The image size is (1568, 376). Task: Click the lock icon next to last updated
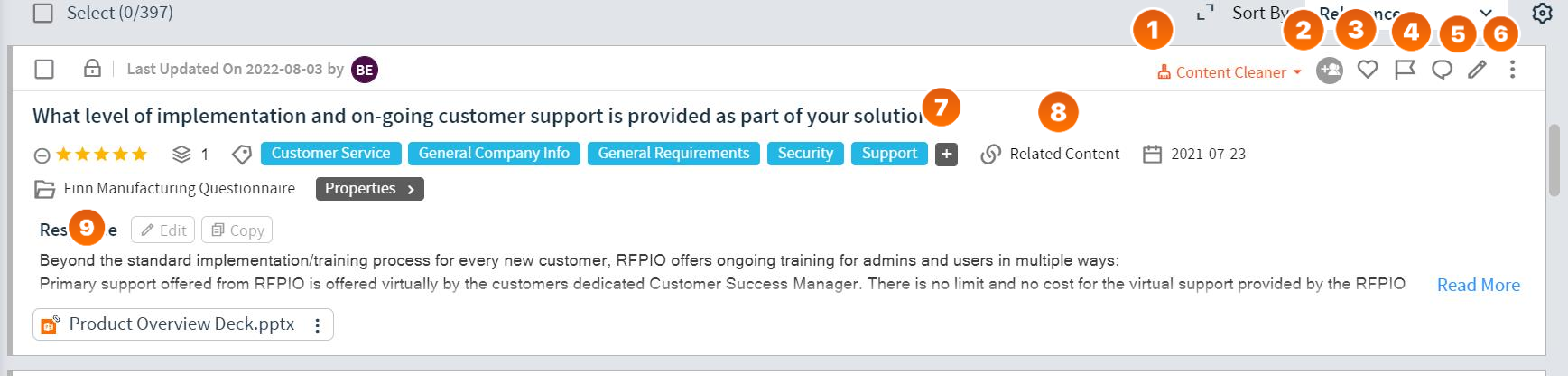point(92,69)
